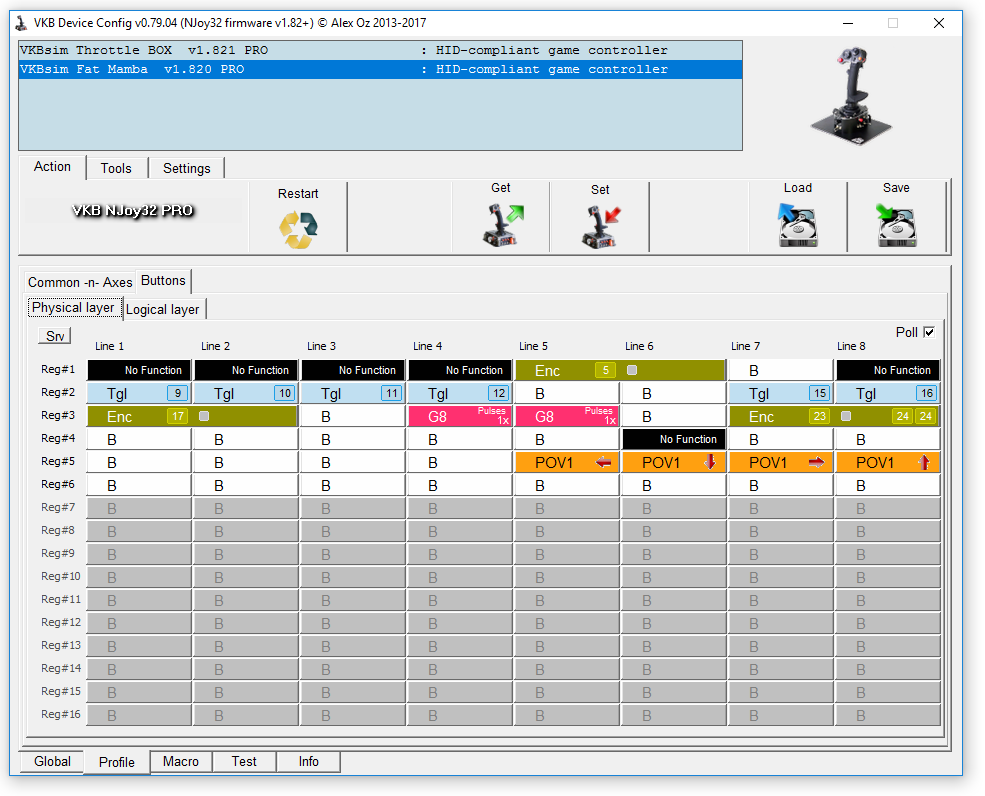Select the POV1 right-arrow cell
The height and width of the screenshot is (796, 985).
(x=781, y=463)
